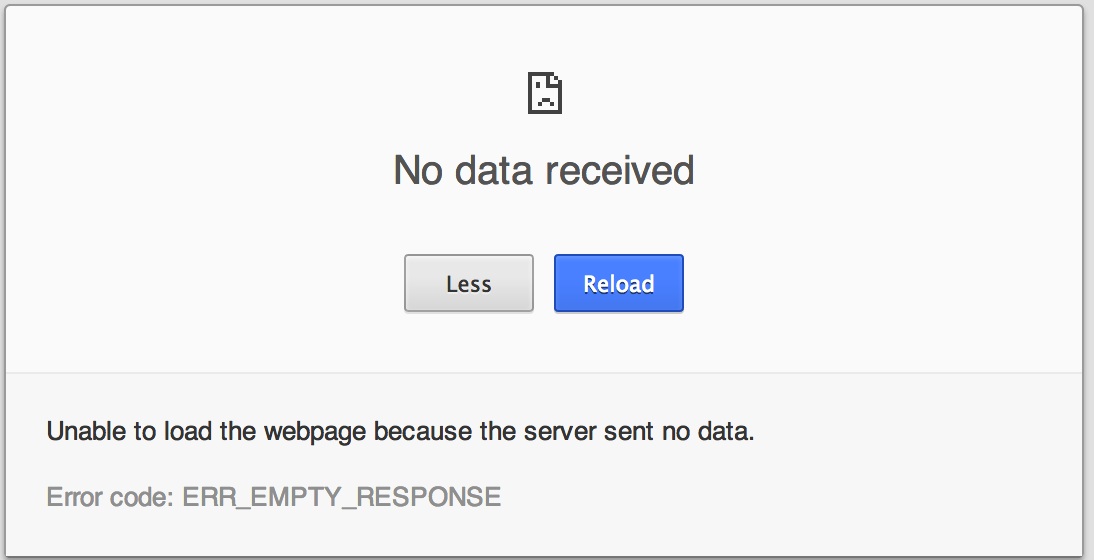Click the 'Reload' text label
Screen dimensions: 1094x560
[x=619, y=284]
